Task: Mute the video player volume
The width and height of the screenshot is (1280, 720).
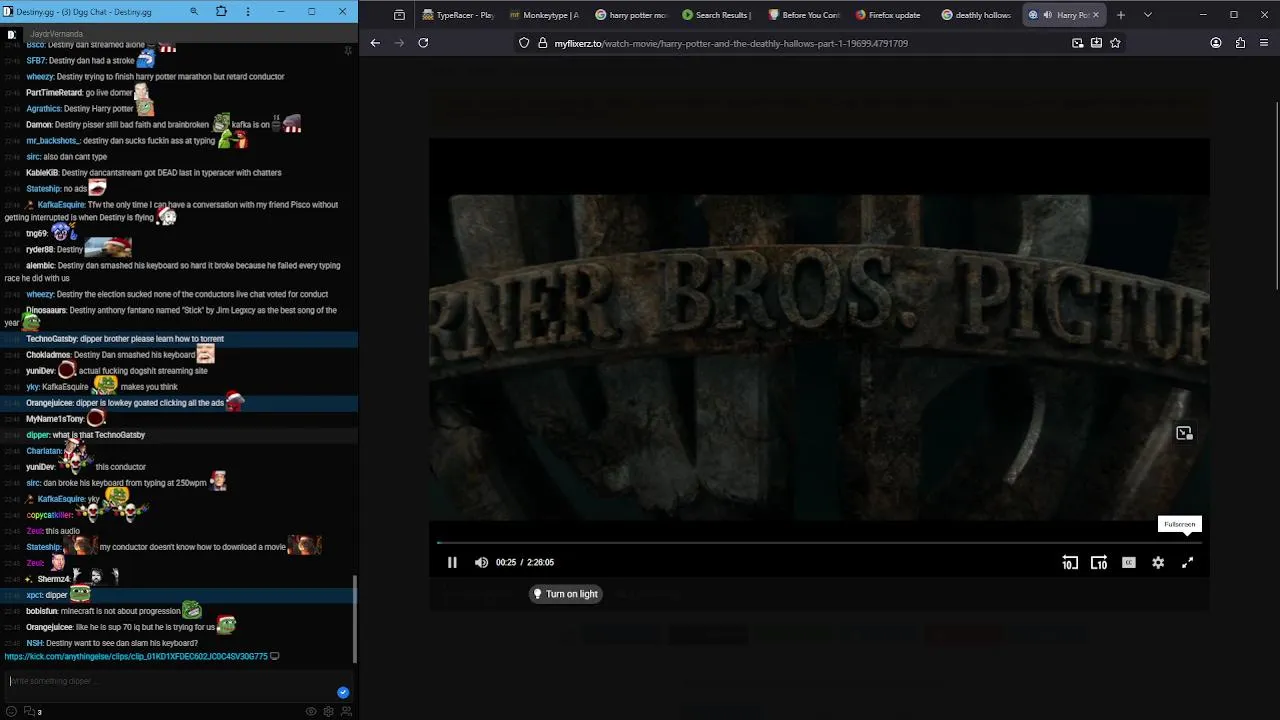Action: (x=481, y=563)
